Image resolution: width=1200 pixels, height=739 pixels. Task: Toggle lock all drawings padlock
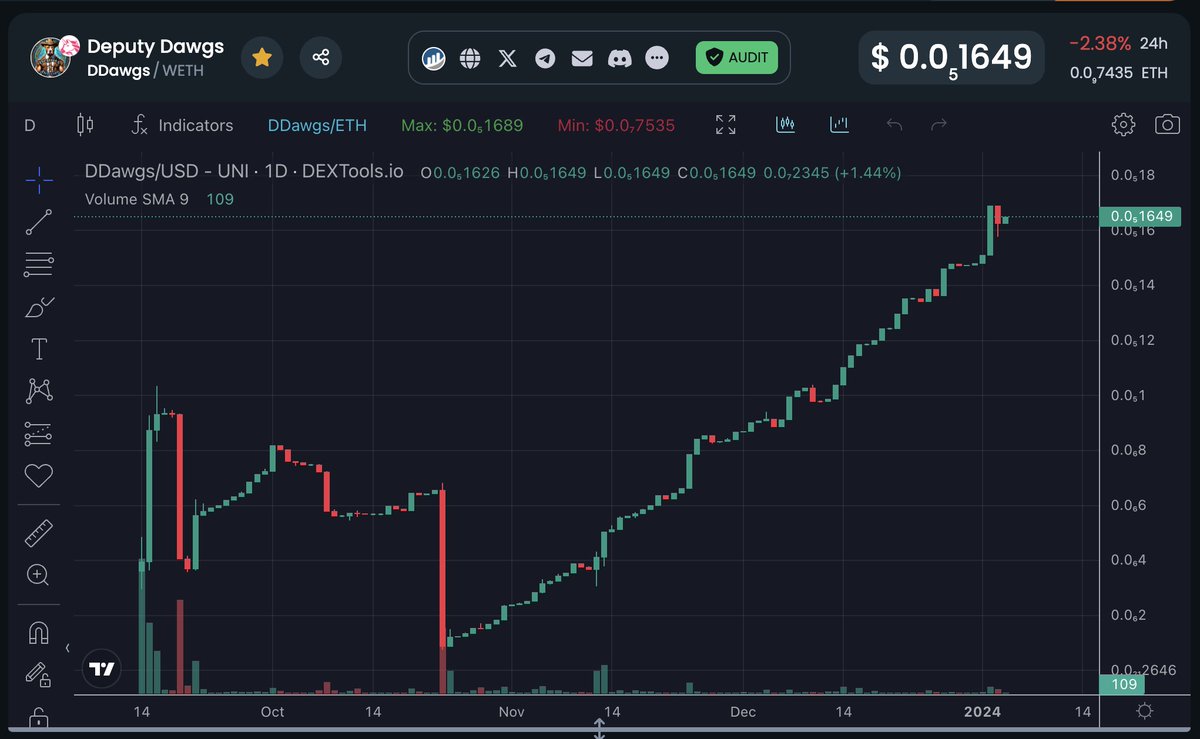click(39, 718)
